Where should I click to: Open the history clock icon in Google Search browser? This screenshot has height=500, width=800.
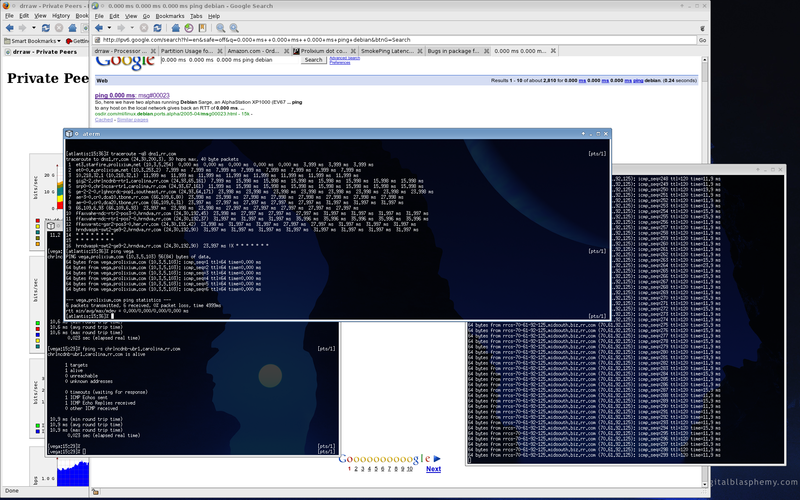pyautogui.click(x=189, y=28)
